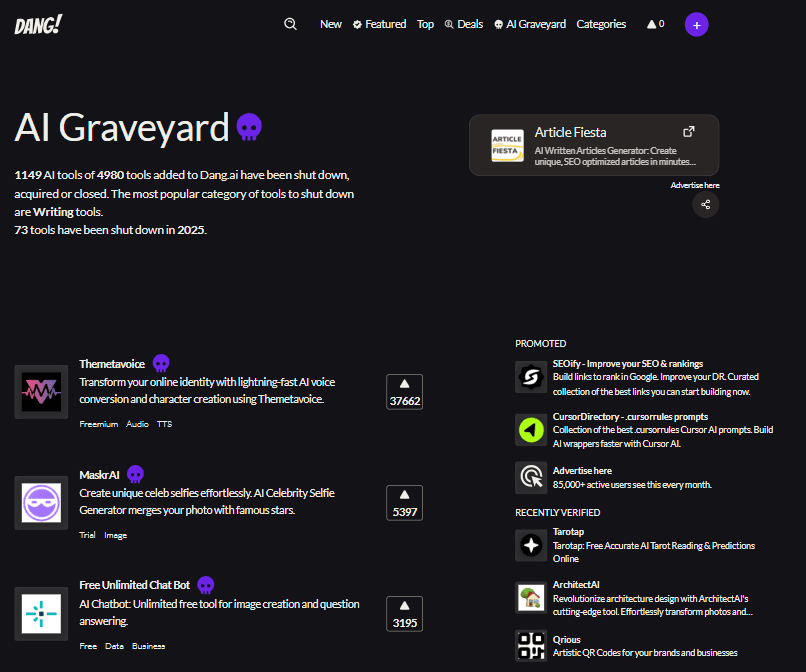806x672 pixels.
Task: Click the SEOify promoted icon
Action: (x=531, y=377)
